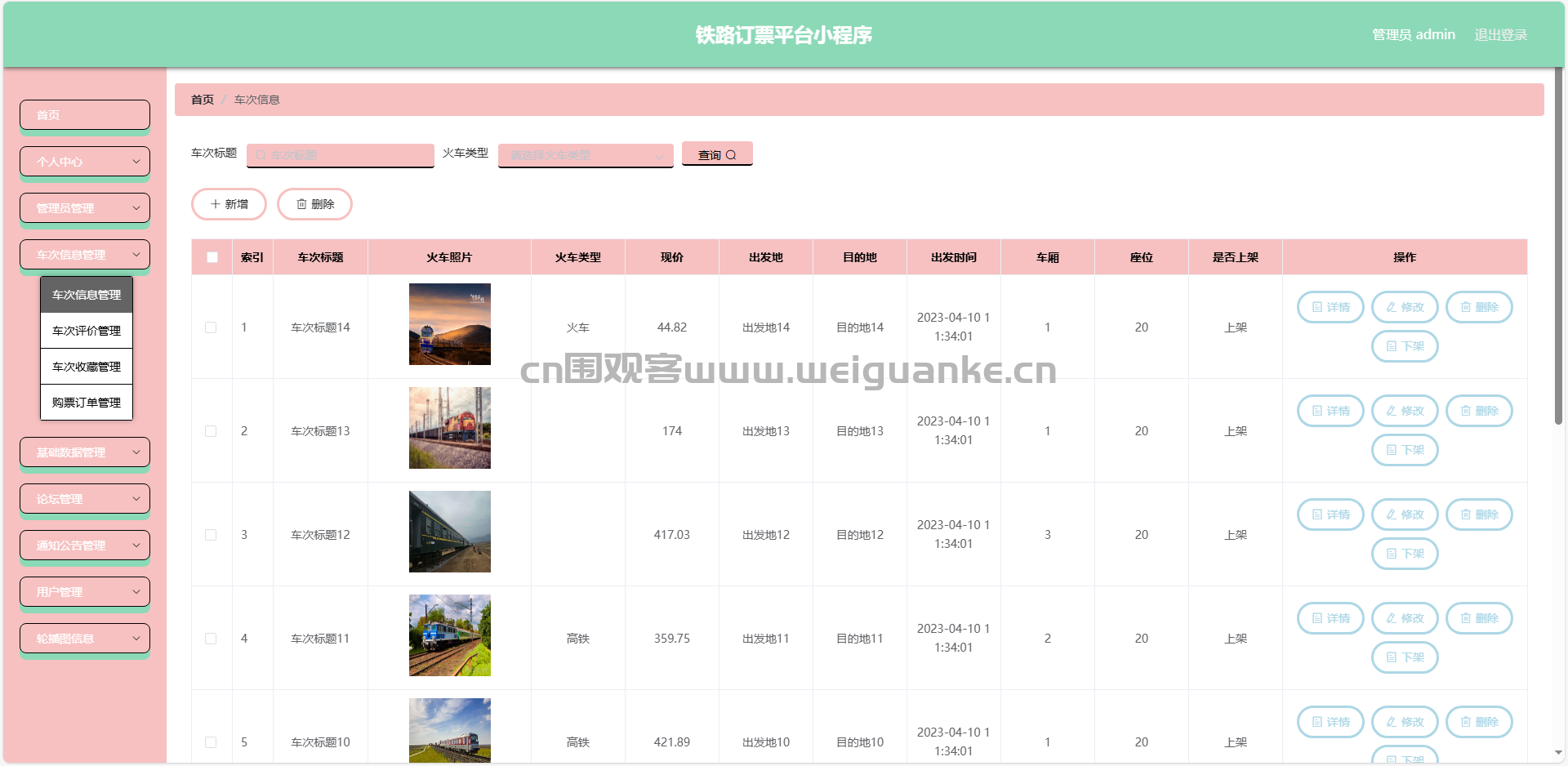Viewport: 1568px width, 766px height.
Task: Click 修改 for 车次标题10
Action: 1405,722
